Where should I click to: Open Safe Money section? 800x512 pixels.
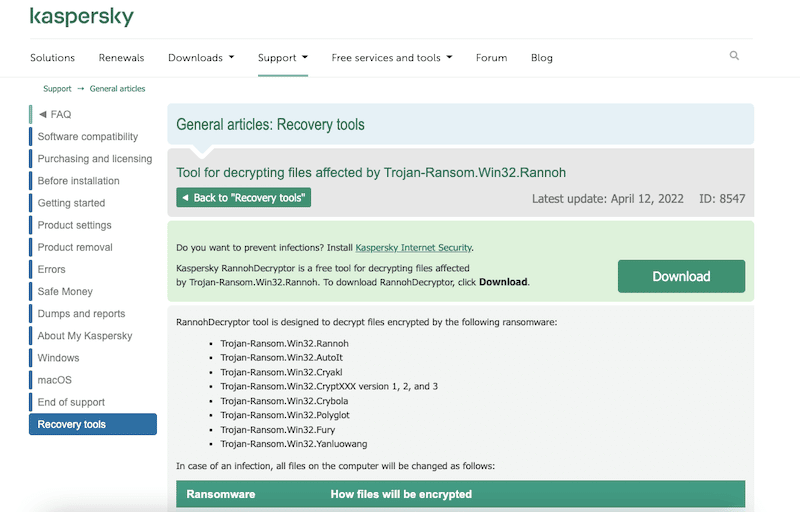click(x=65, y=291)
